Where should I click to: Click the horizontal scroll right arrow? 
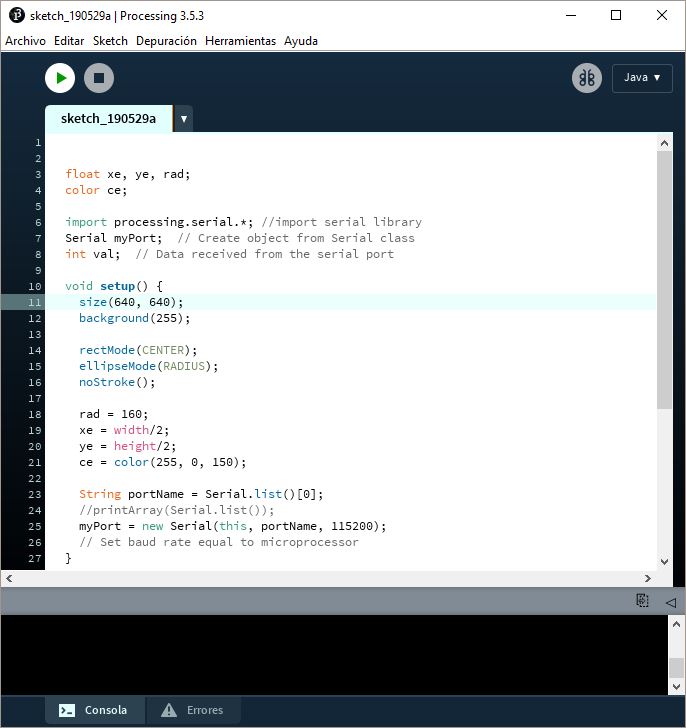tap(647, 578)
